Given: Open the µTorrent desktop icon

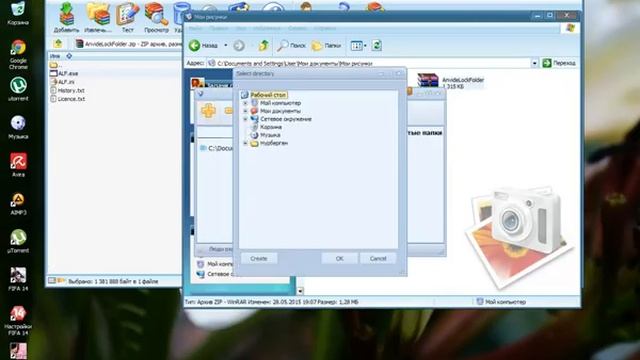Looking at the screenshot, I should tap(18, 241).
